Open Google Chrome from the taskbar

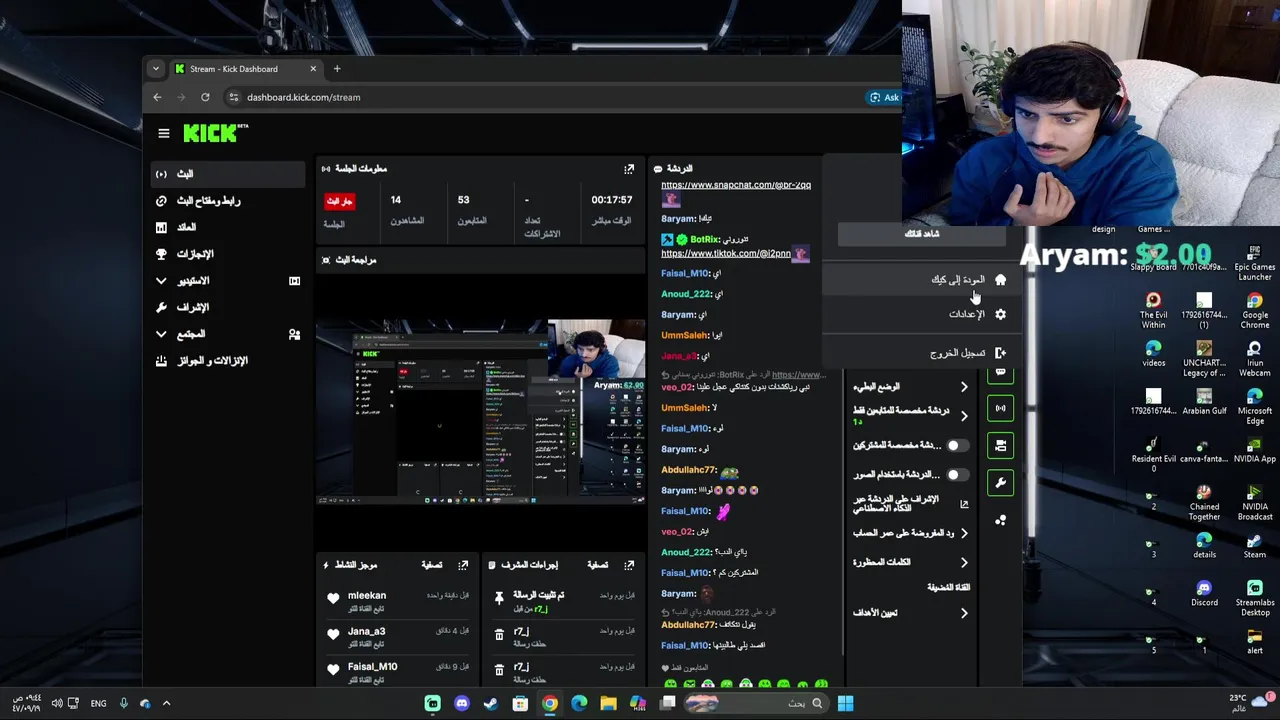(x=550, y=704)
